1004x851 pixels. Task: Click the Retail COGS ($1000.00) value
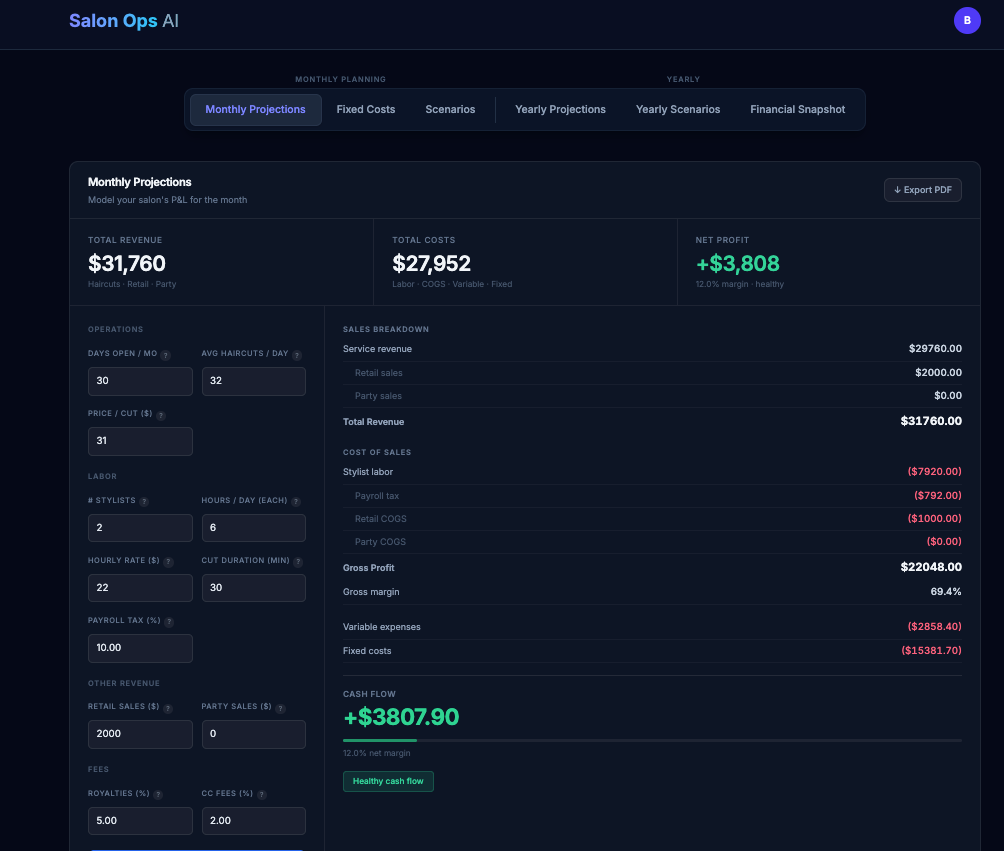[934, 518]
